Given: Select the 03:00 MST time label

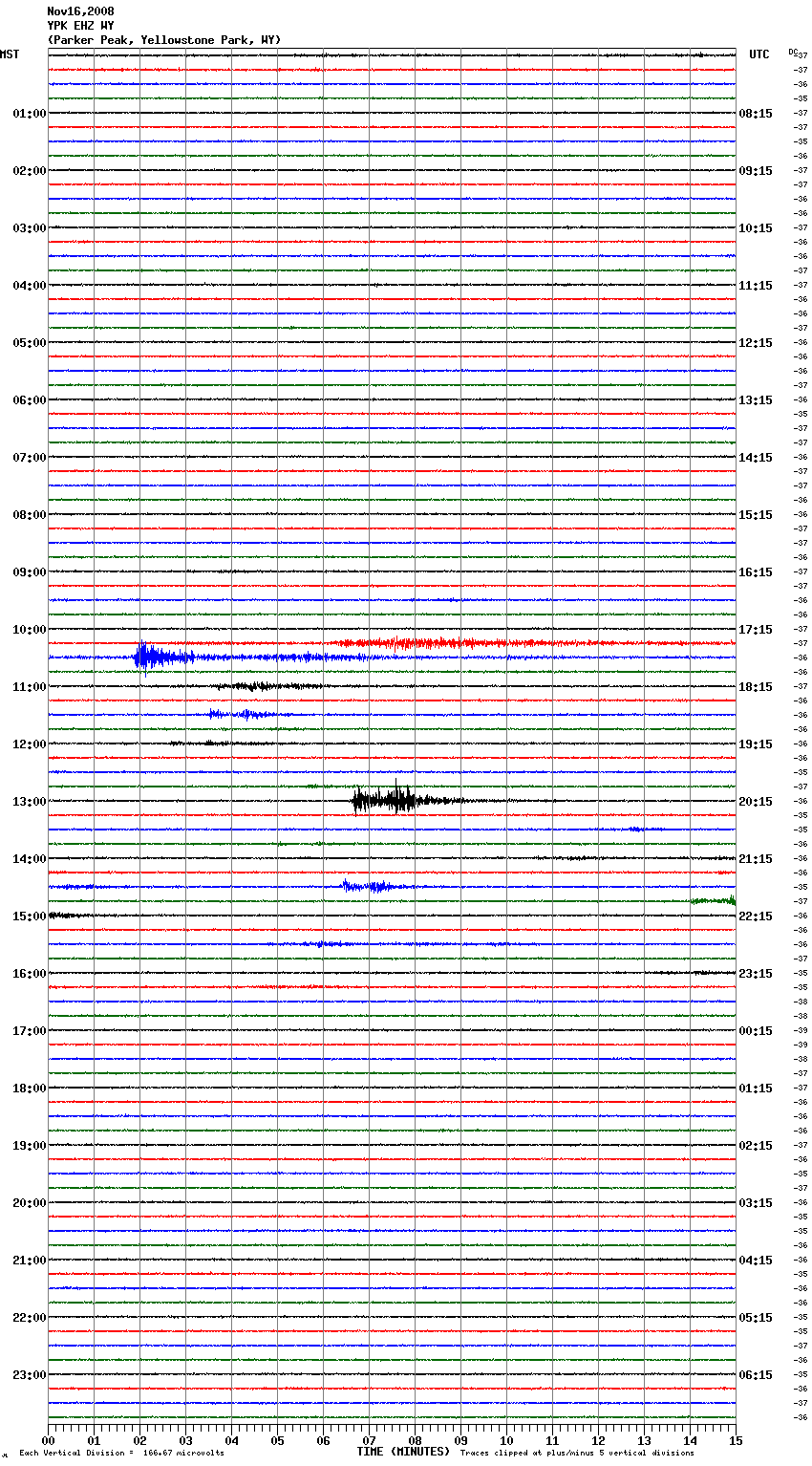Looking at the screenshot, I should [x=29, y=228].
